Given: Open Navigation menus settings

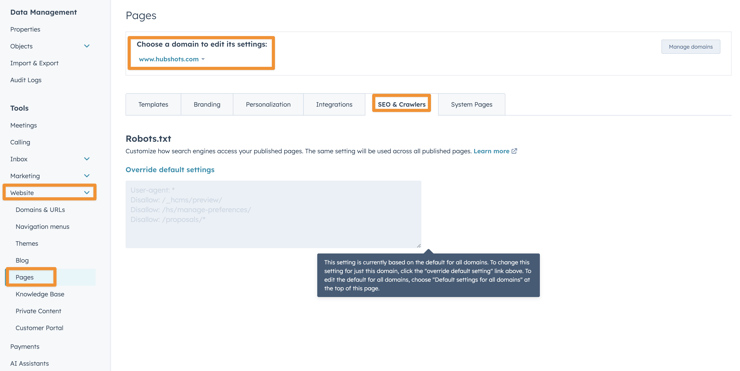Looking at the screenshot, I should click(x=42, y=227).
